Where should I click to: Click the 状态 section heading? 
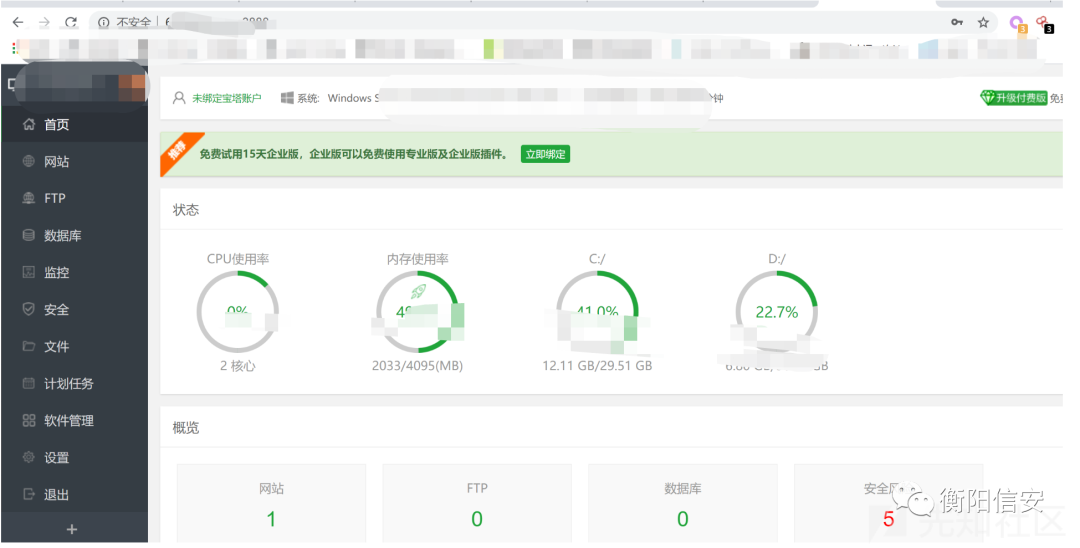tap(186, 210)
